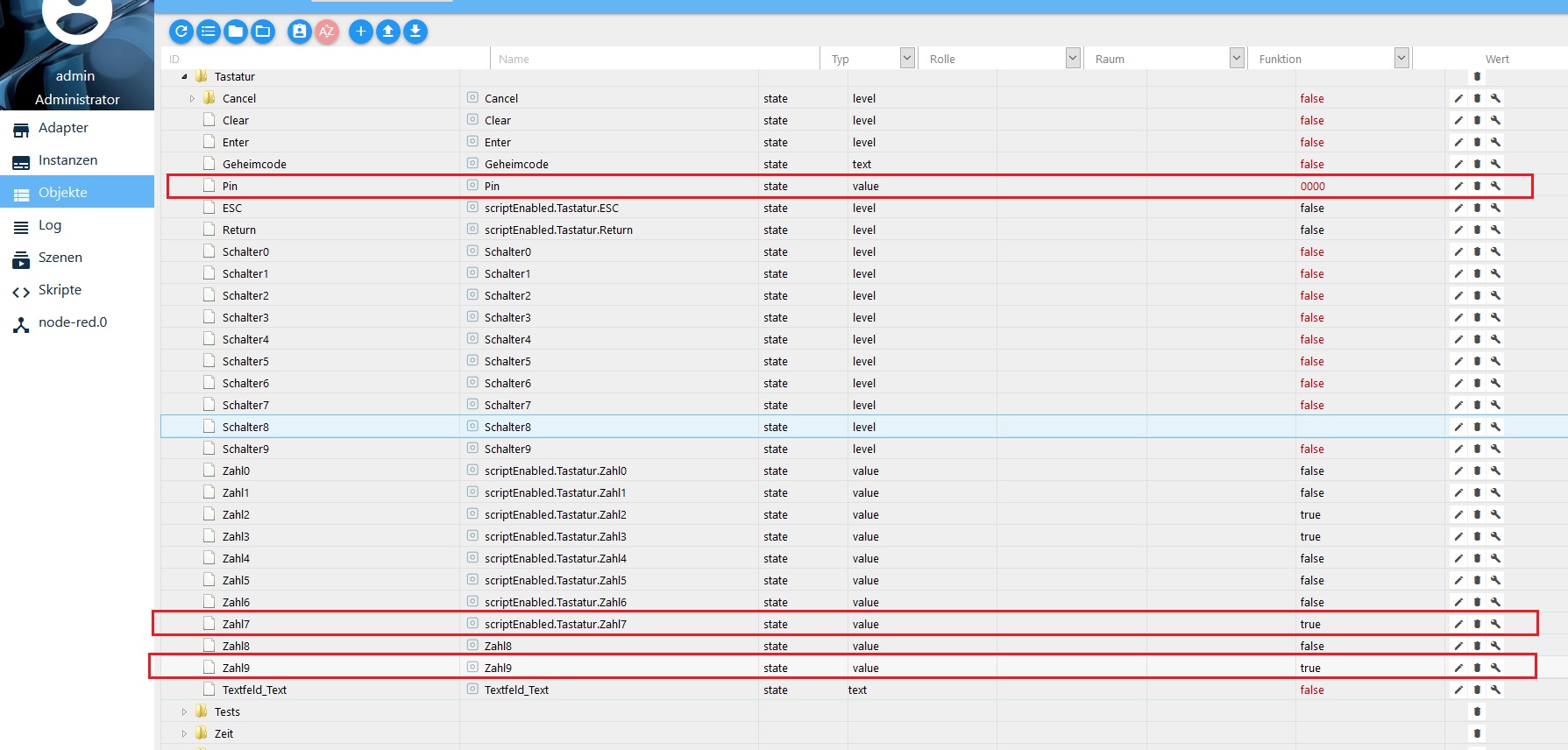The image size is (1568, 750).
Task: Add new object with plus icon
Action: coord(361,32)
